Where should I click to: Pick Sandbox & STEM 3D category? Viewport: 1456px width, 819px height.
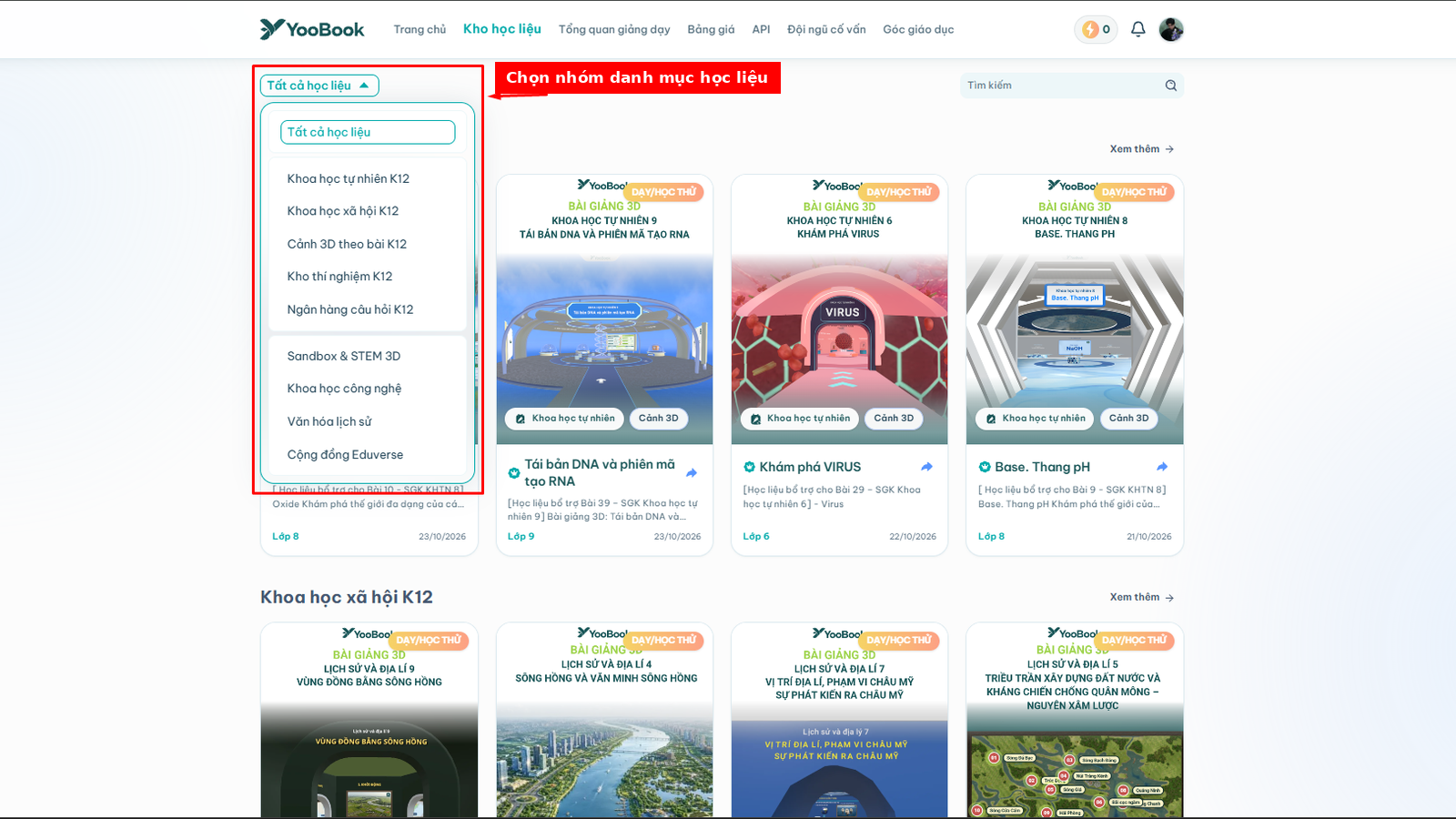[x=344, y=356]
